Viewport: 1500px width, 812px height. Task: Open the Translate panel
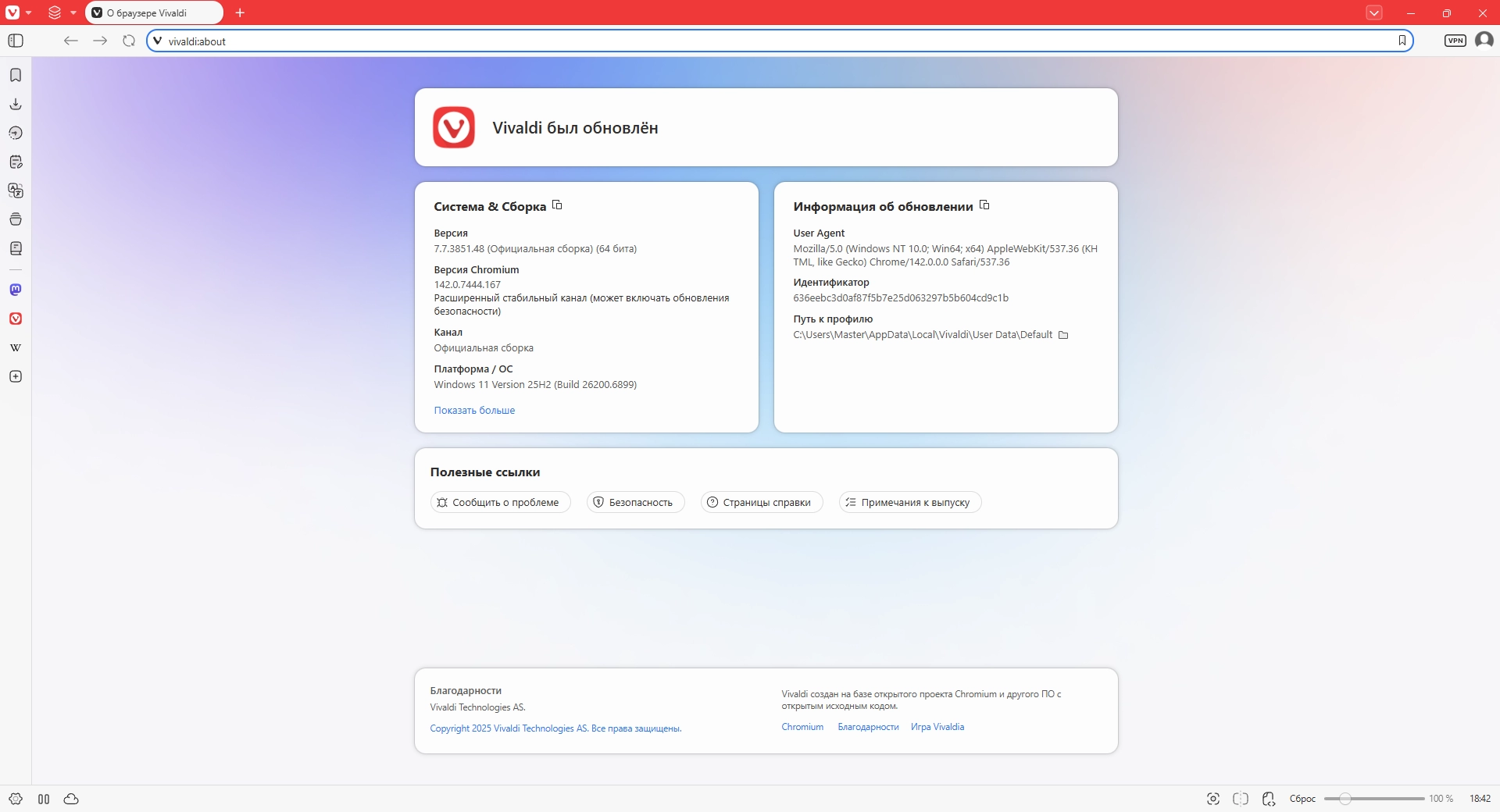click(x=16, y=191)
